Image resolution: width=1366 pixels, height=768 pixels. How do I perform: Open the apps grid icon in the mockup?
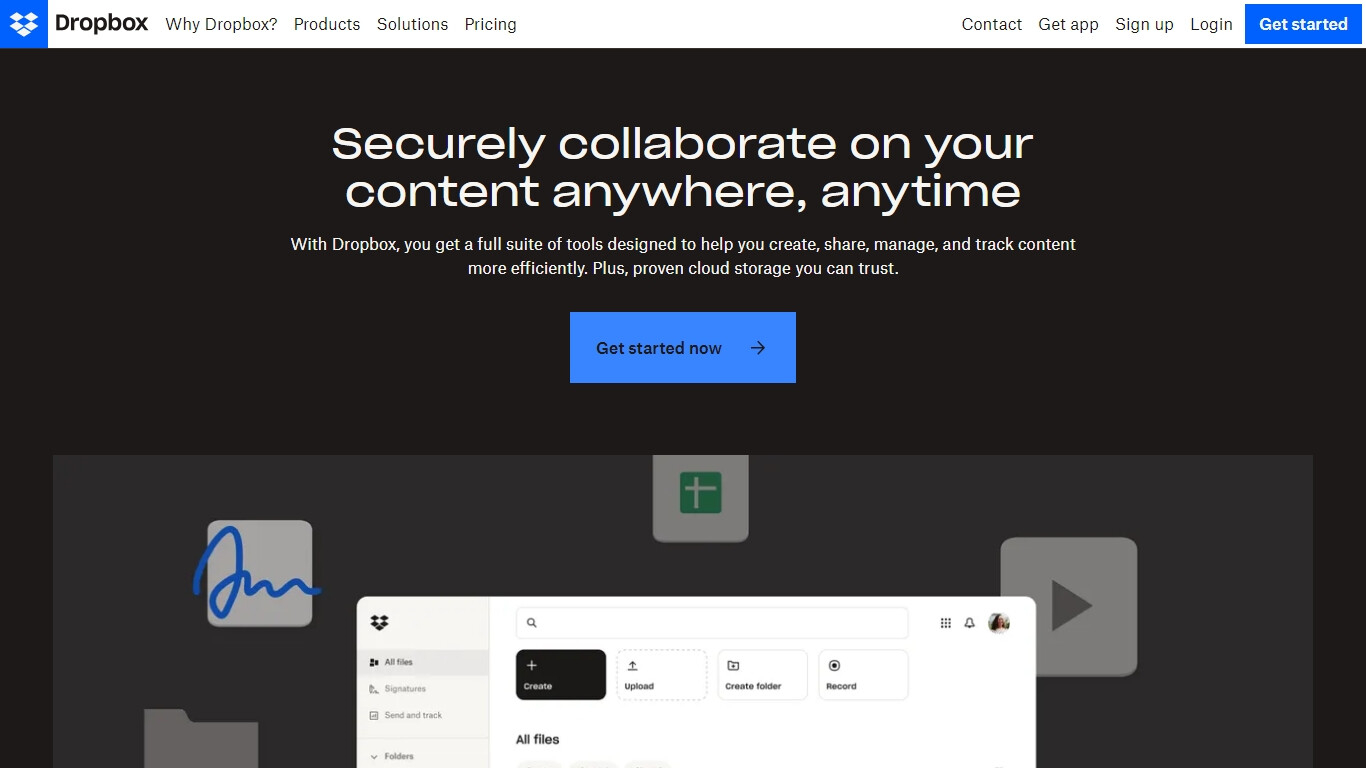tap(946, 623)
